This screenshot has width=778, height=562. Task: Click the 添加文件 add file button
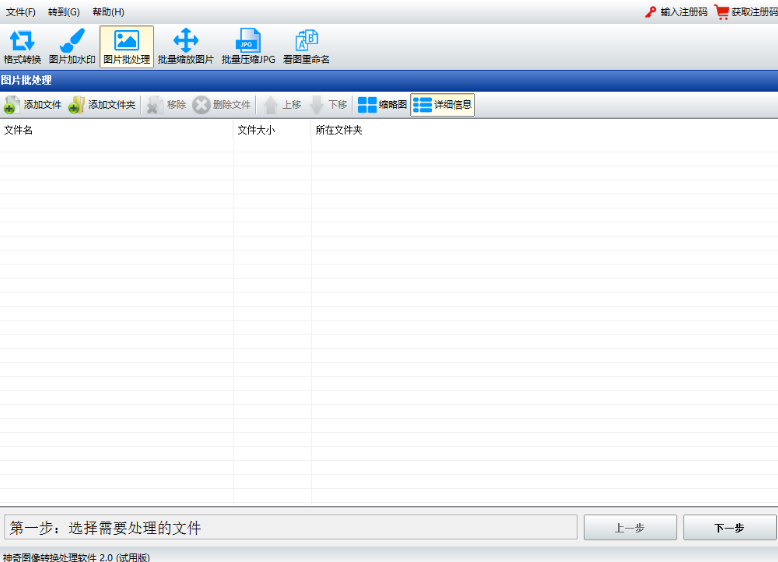tap(33, 105)
